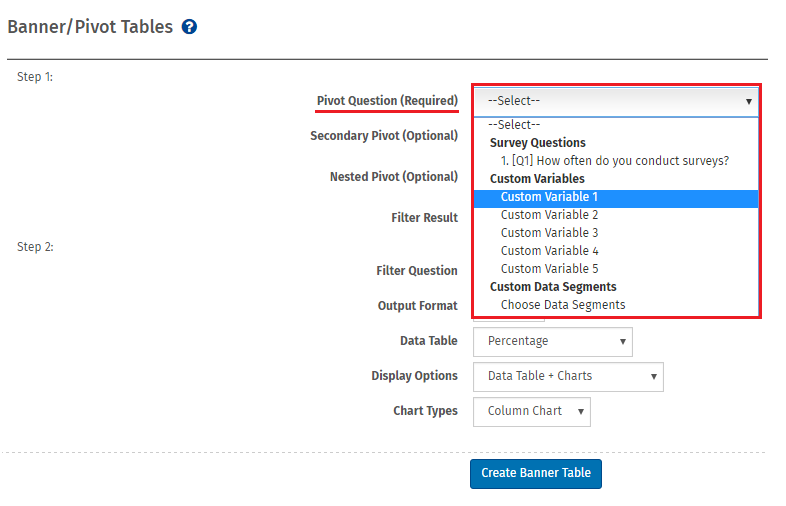The width and height of the screenshot is (786, 506).
Task: Select Custom Variable 1 option
Action: pyautogui.click(x=616, y=197)
